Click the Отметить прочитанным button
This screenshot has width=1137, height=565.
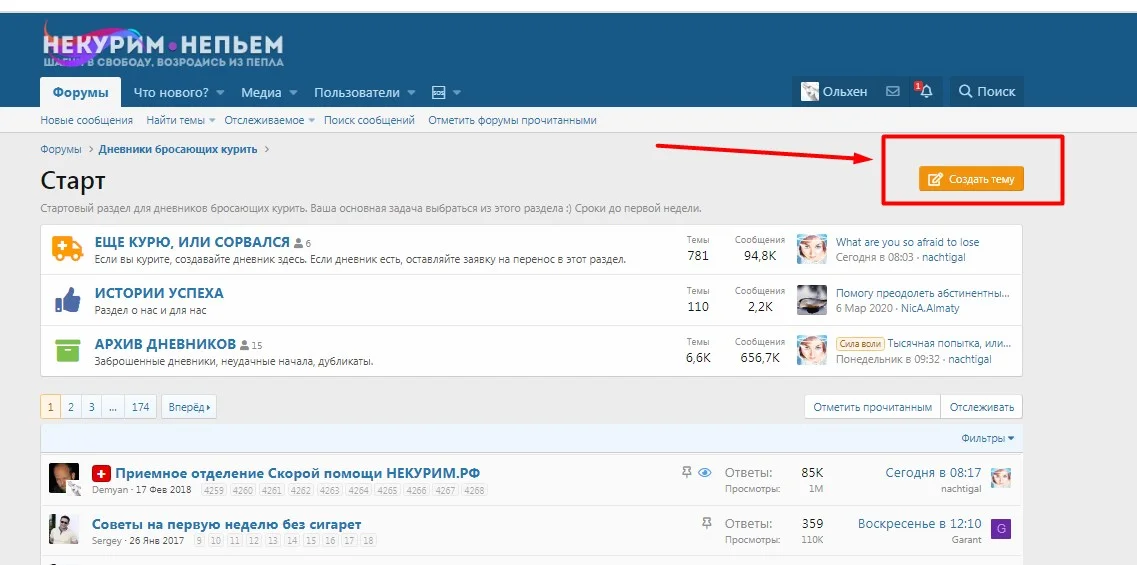click(872, 407)
